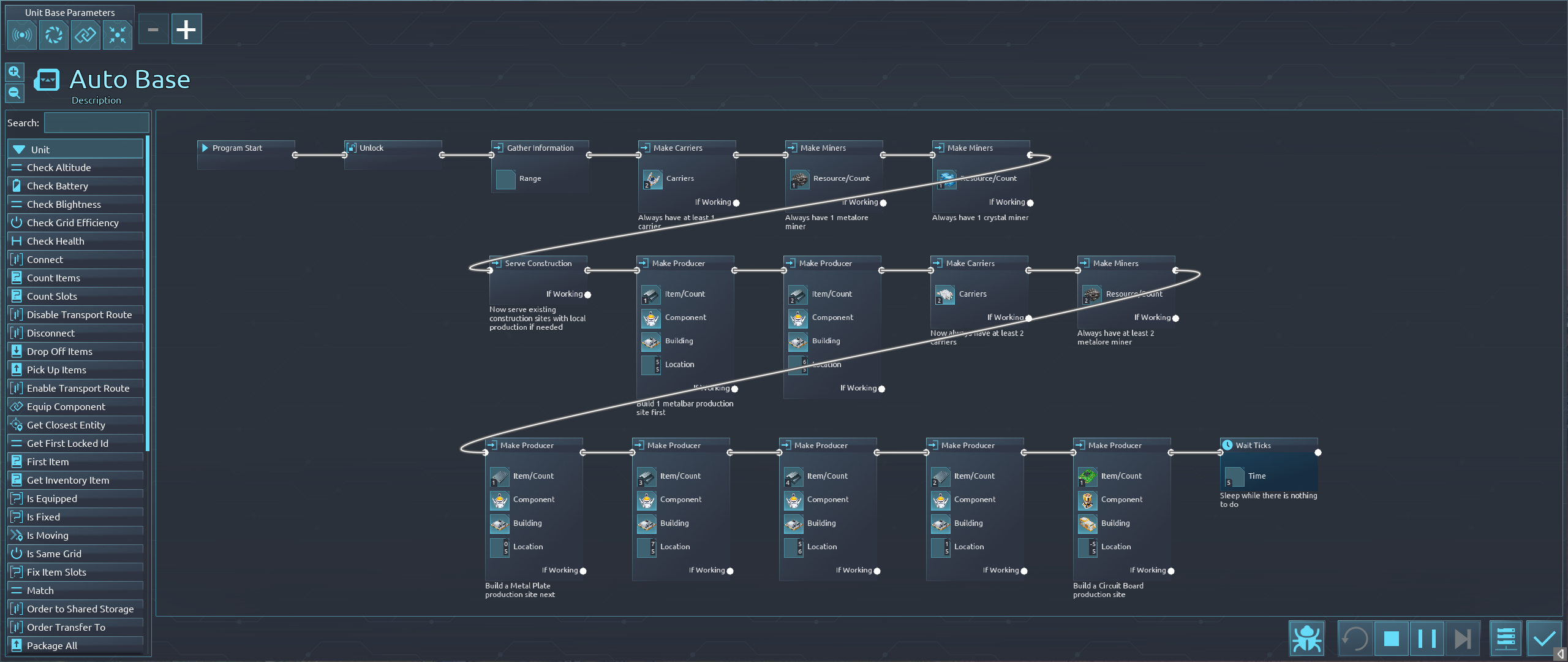Click the Unit Base Parameters label
Screen dimensions: 1568x662
70,12
